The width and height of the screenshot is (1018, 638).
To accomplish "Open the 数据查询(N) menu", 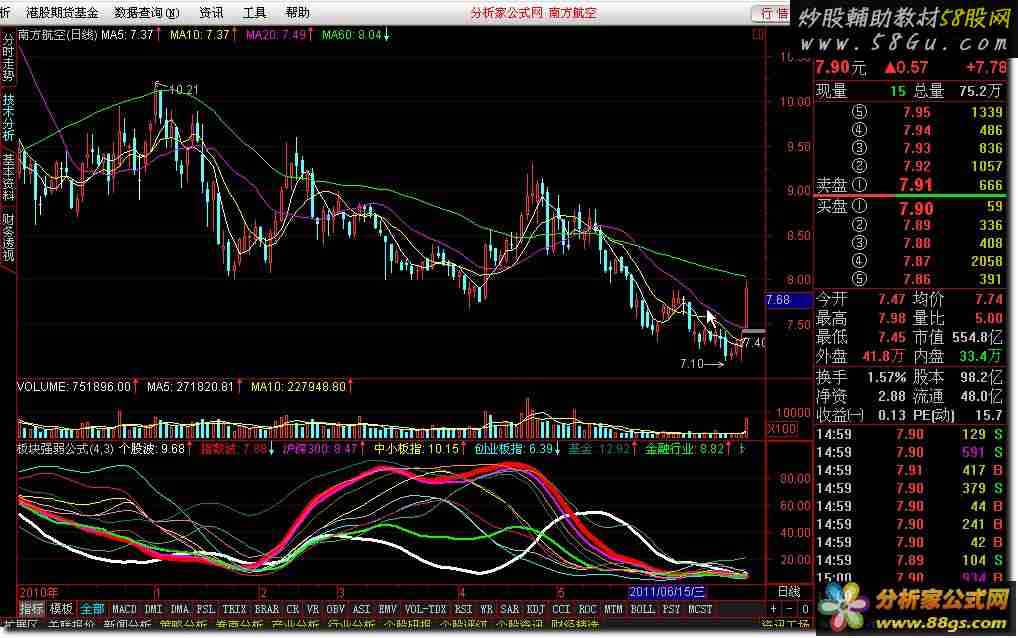I will click(x=147, y=12).
